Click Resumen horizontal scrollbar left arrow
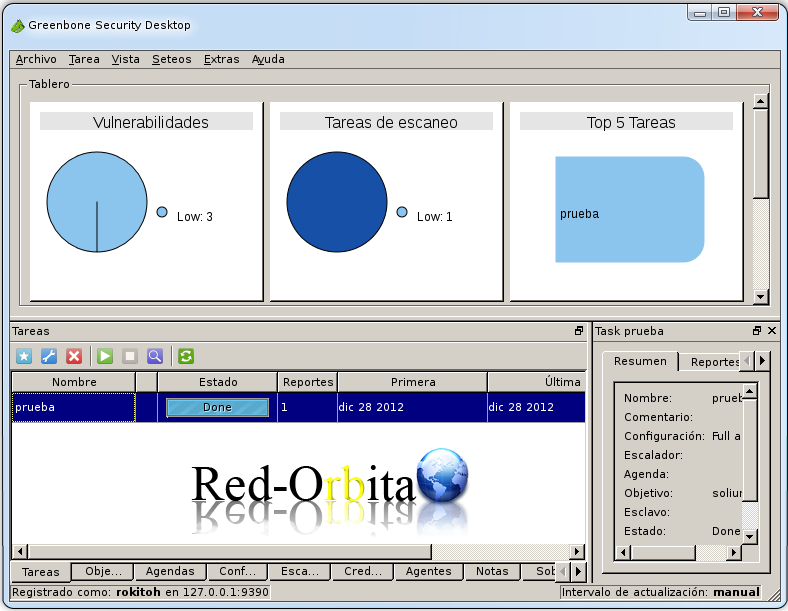 (x=623, y=553)
